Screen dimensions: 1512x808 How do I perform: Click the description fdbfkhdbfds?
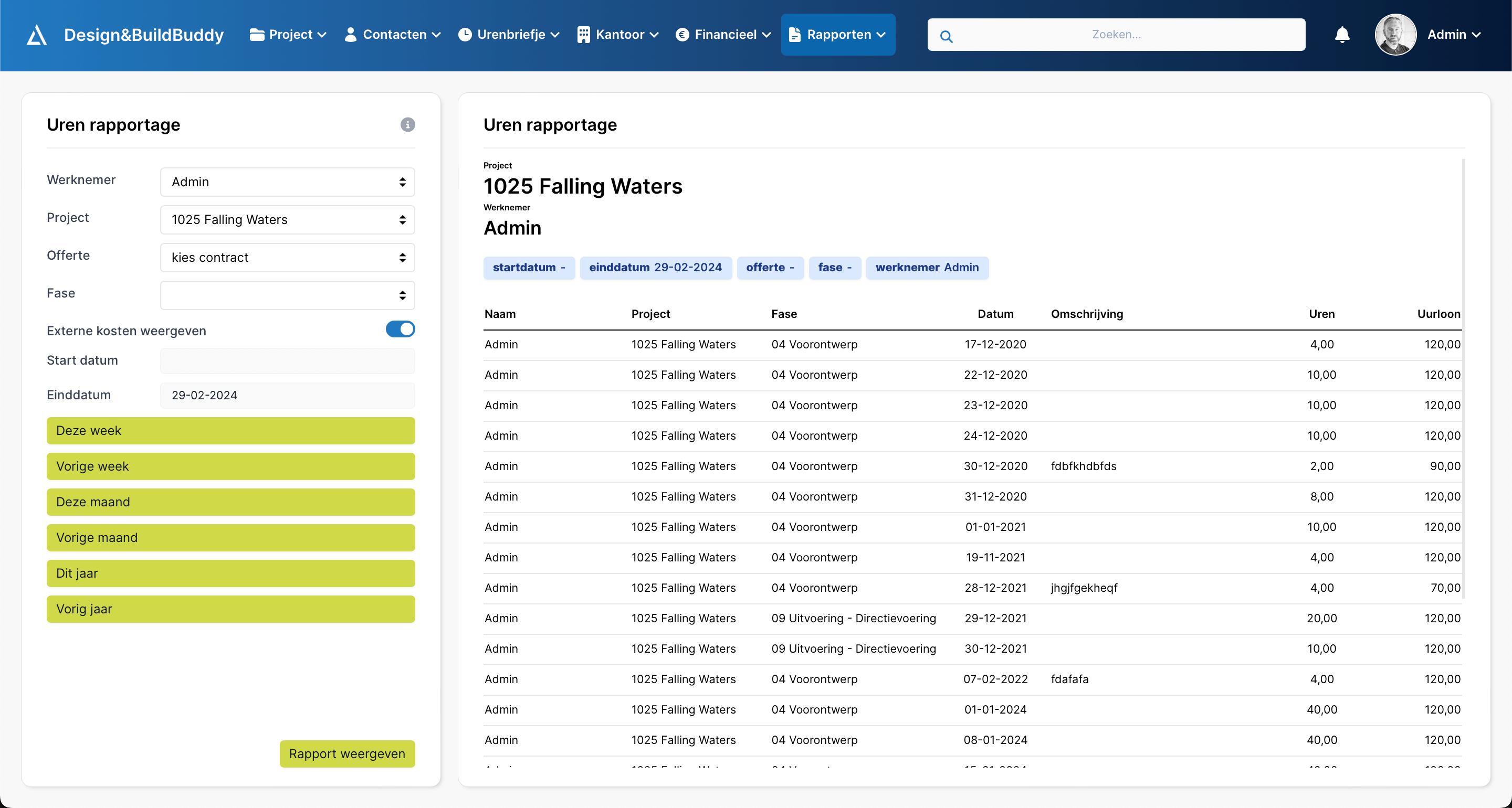[x=1084, y=466]
